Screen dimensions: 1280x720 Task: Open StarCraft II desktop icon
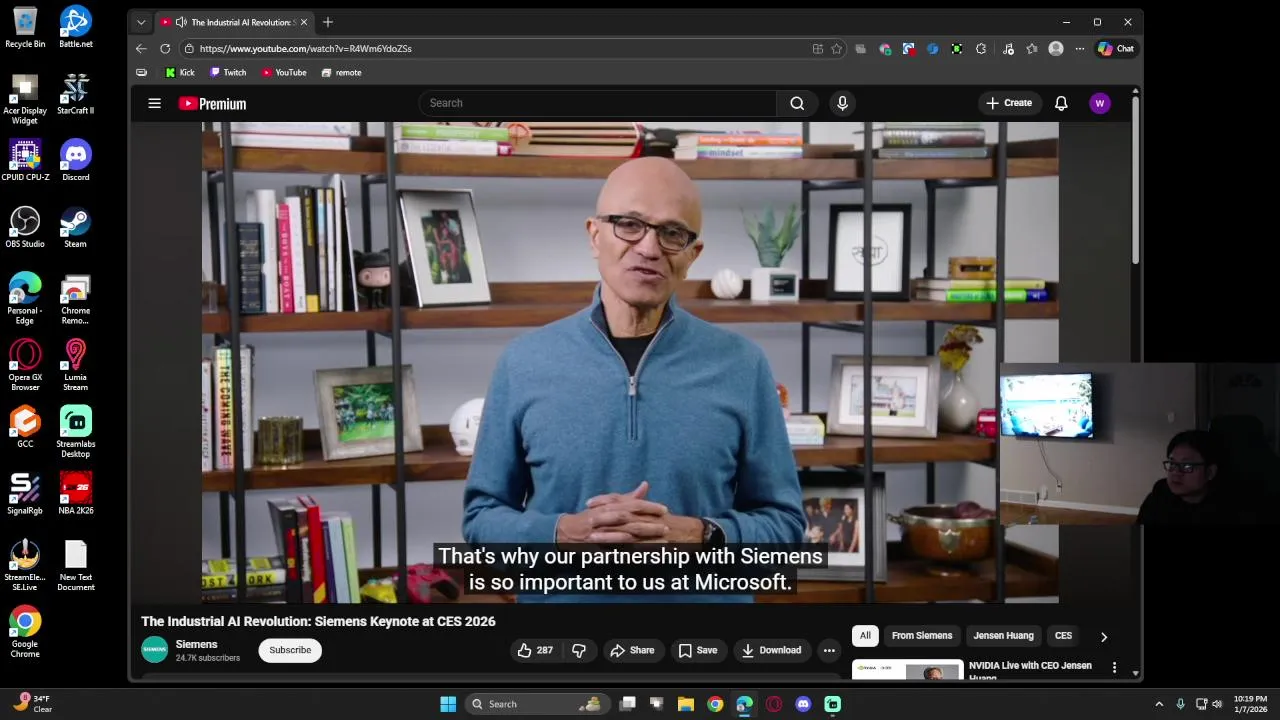pos(76,94)
